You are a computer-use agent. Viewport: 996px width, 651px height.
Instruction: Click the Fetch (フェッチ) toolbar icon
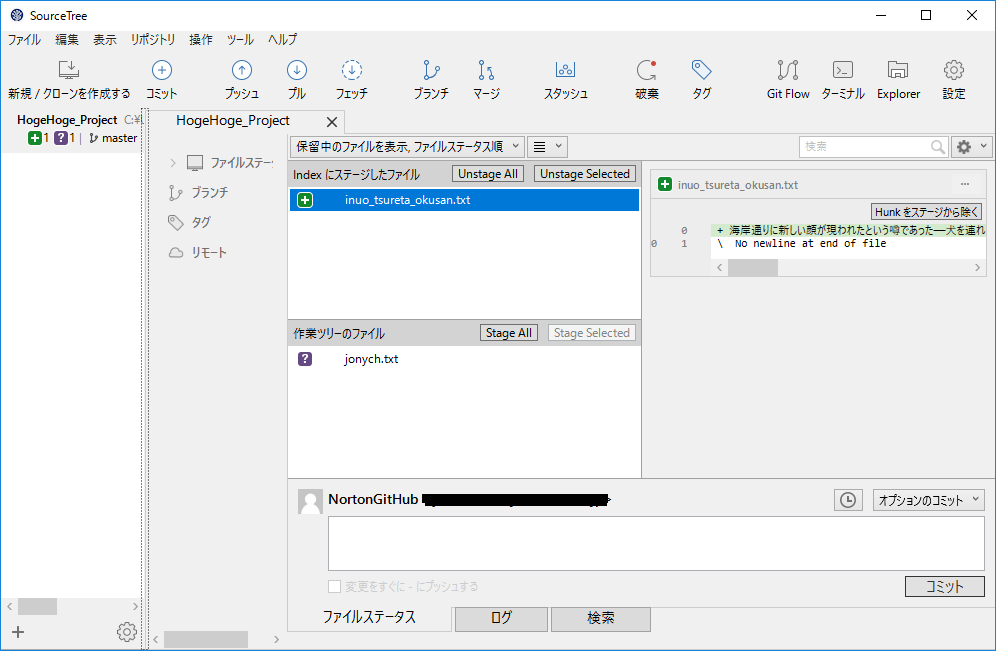coord(351,70)
